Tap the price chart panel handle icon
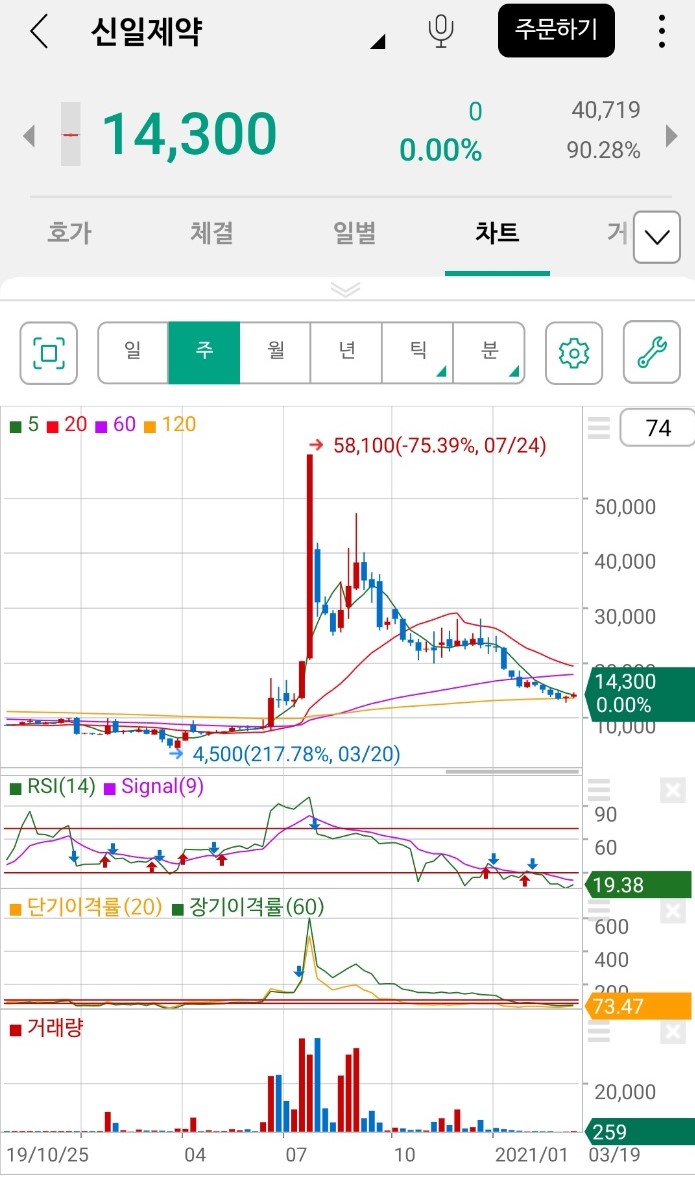The height and width of the screenshot is (1179, 695). pyautogui.click(x=599, y=428)
